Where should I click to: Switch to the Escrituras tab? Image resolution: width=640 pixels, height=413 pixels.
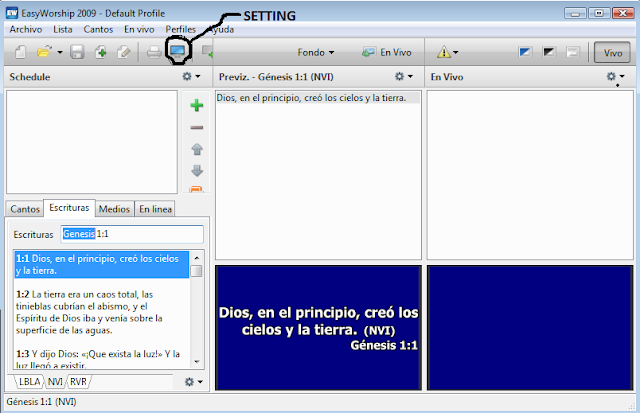69,208
